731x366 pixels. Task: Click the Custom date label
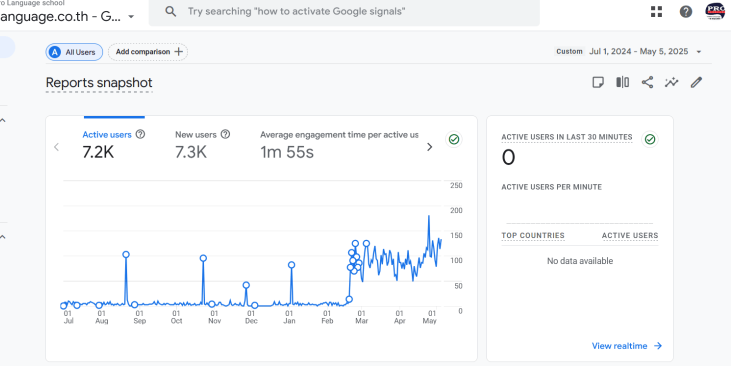pyautogui.click(x=569, y=52)
